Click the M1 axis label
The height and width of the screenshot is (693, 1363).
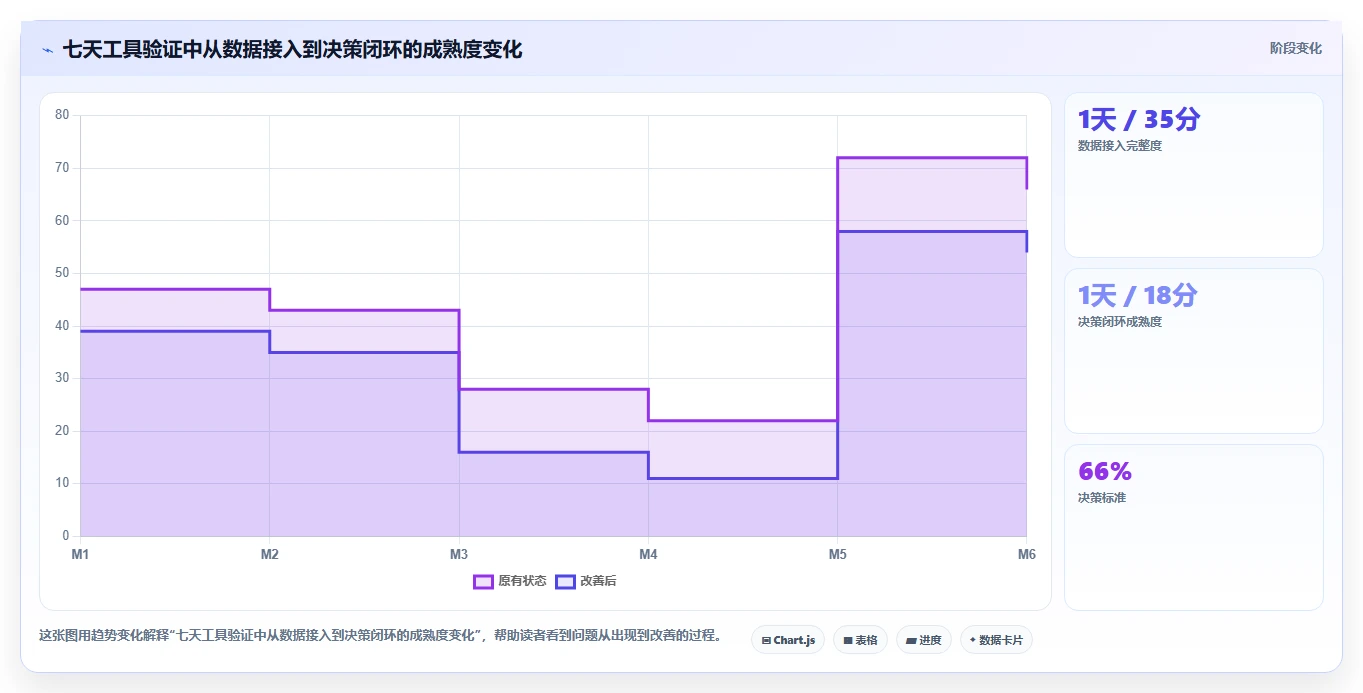pyautogui.click(x=80, y=554)
